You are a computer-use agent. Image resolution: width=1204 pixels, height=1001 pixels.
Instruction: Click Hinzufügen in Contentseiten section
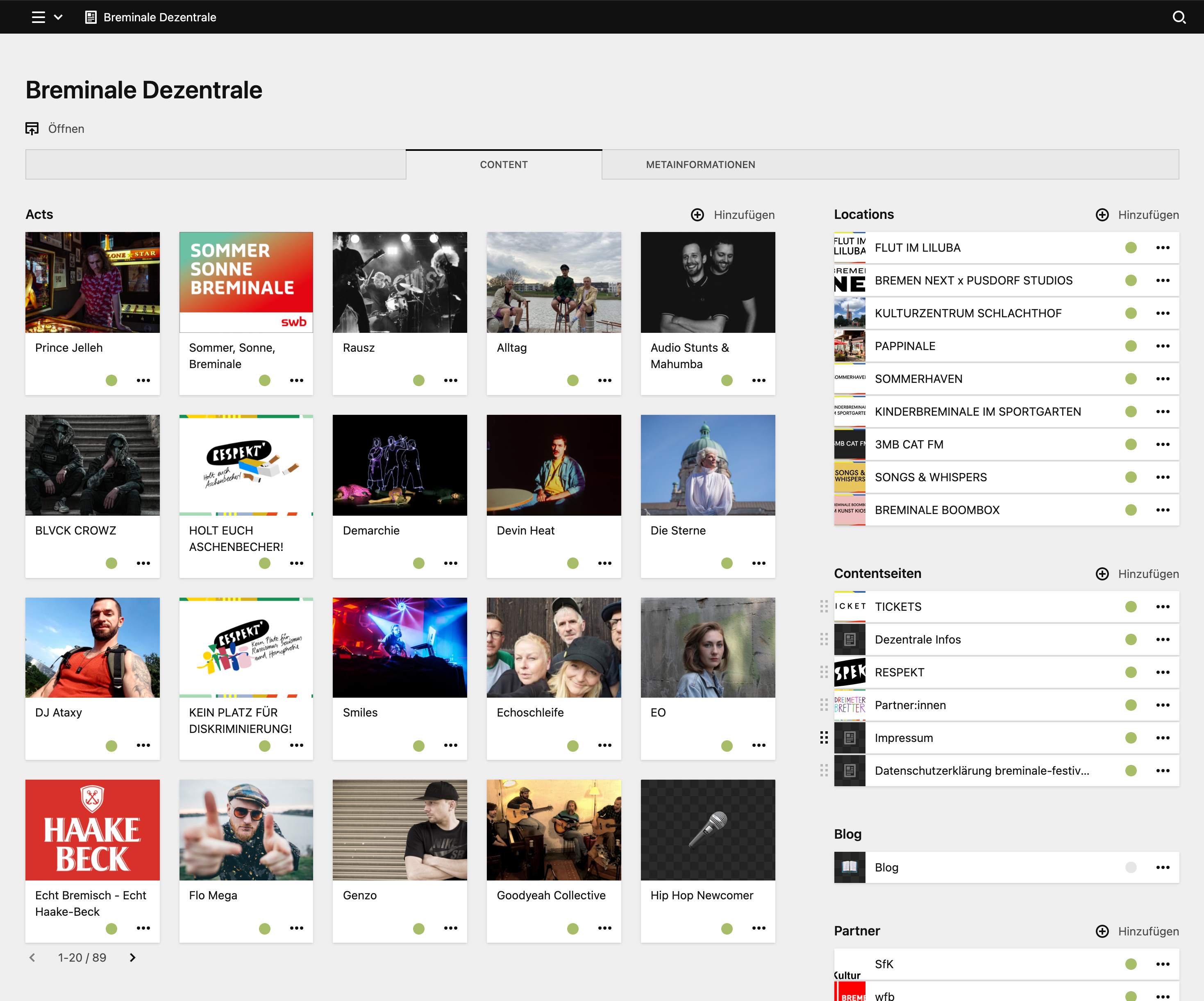(x=1148, y=573)
